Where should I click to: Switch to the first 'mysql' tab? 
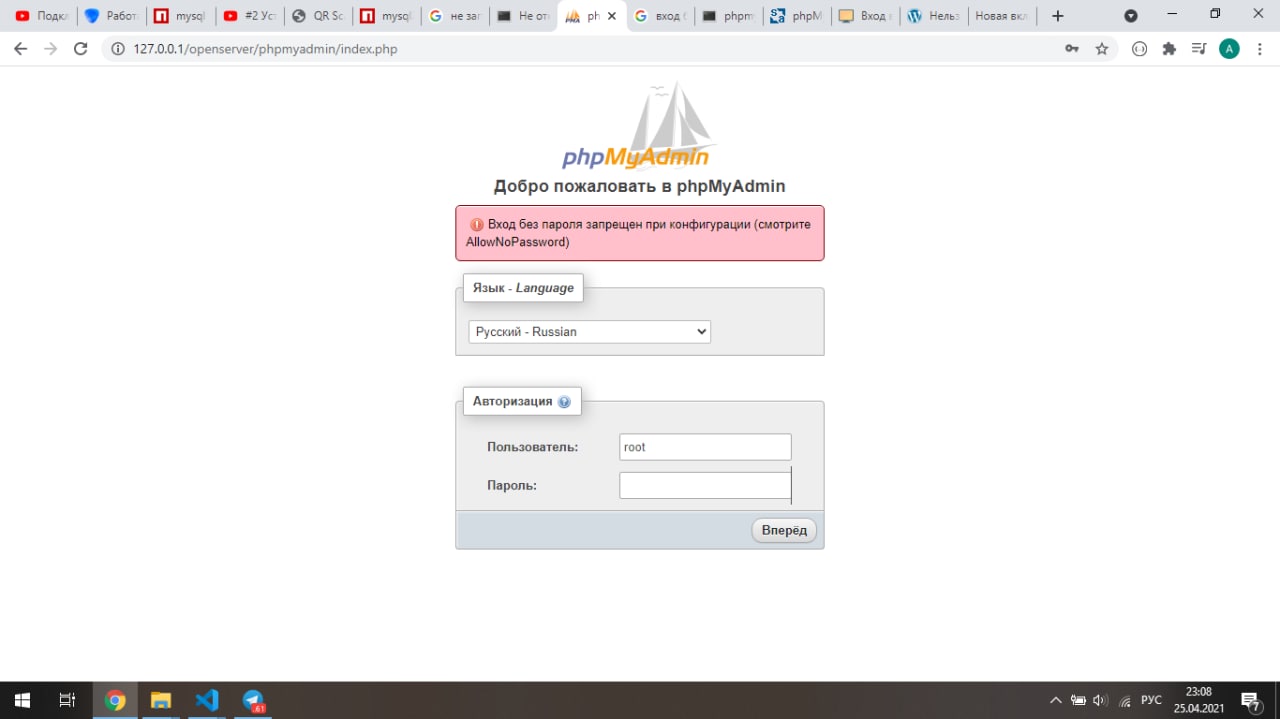[x=179, y=16]
